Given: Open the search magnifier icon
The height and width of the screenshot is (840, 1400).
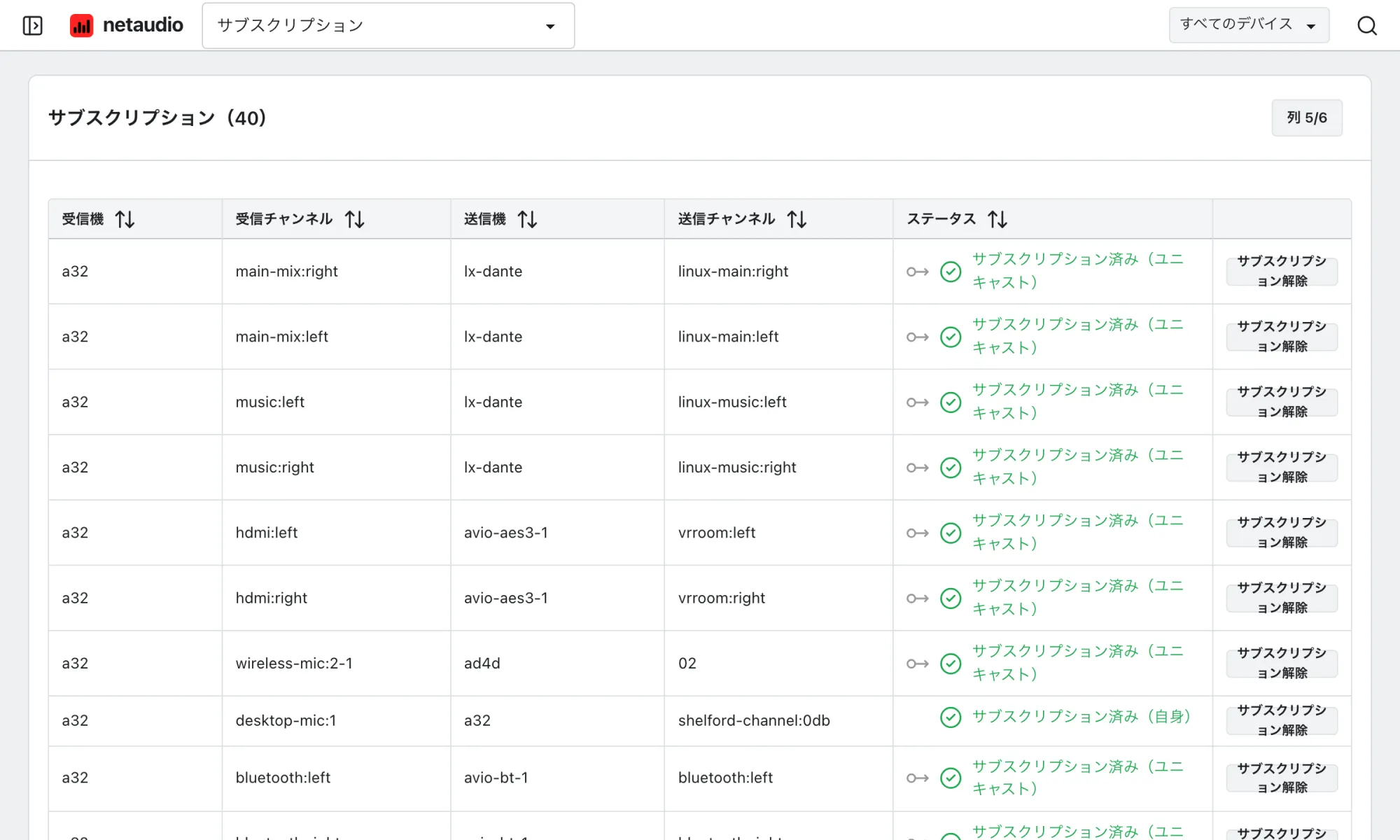Looking at the screenshot, I should [1367, 26].
